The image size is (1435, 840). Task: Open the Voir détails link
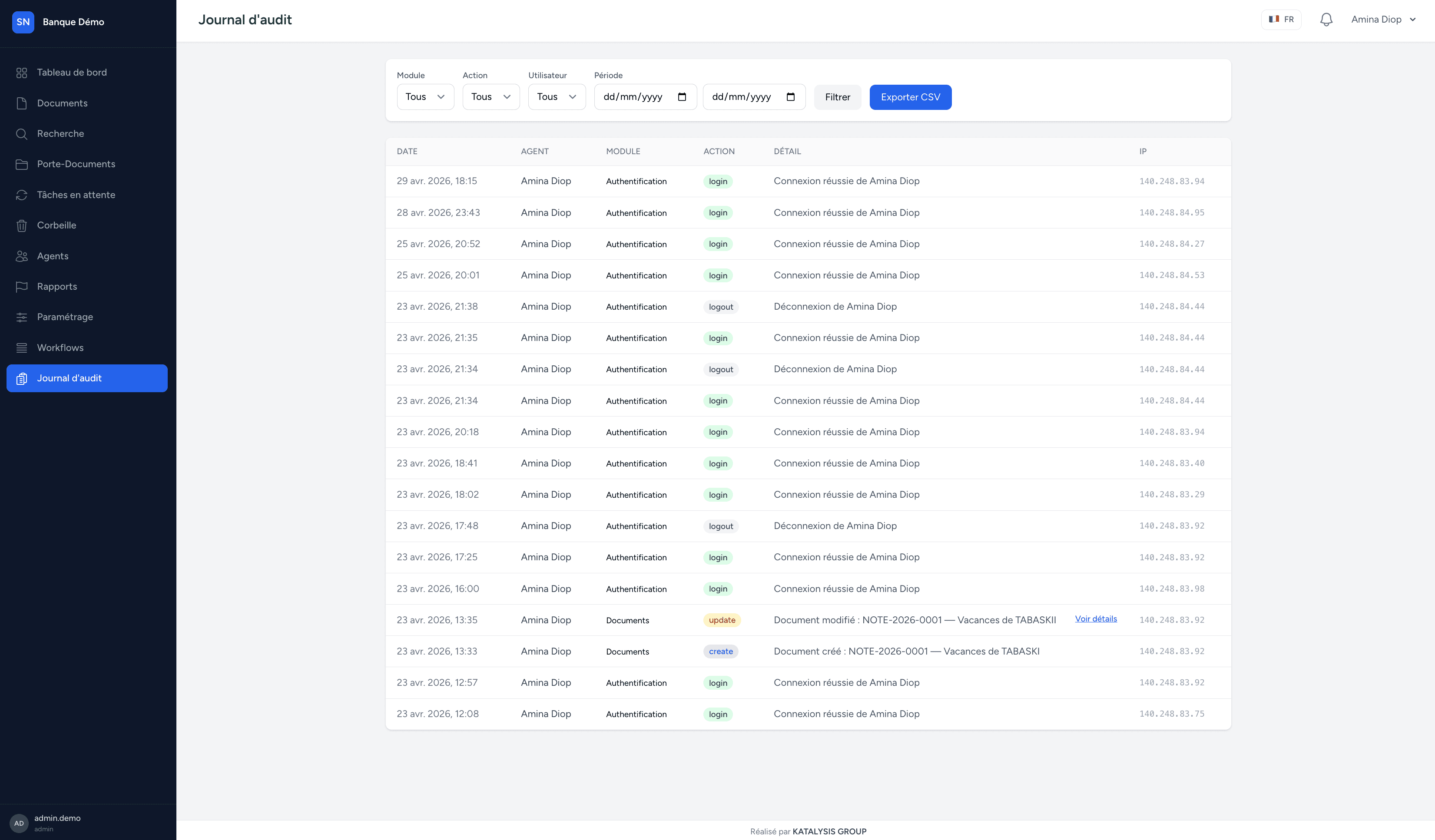[1096, 618]
